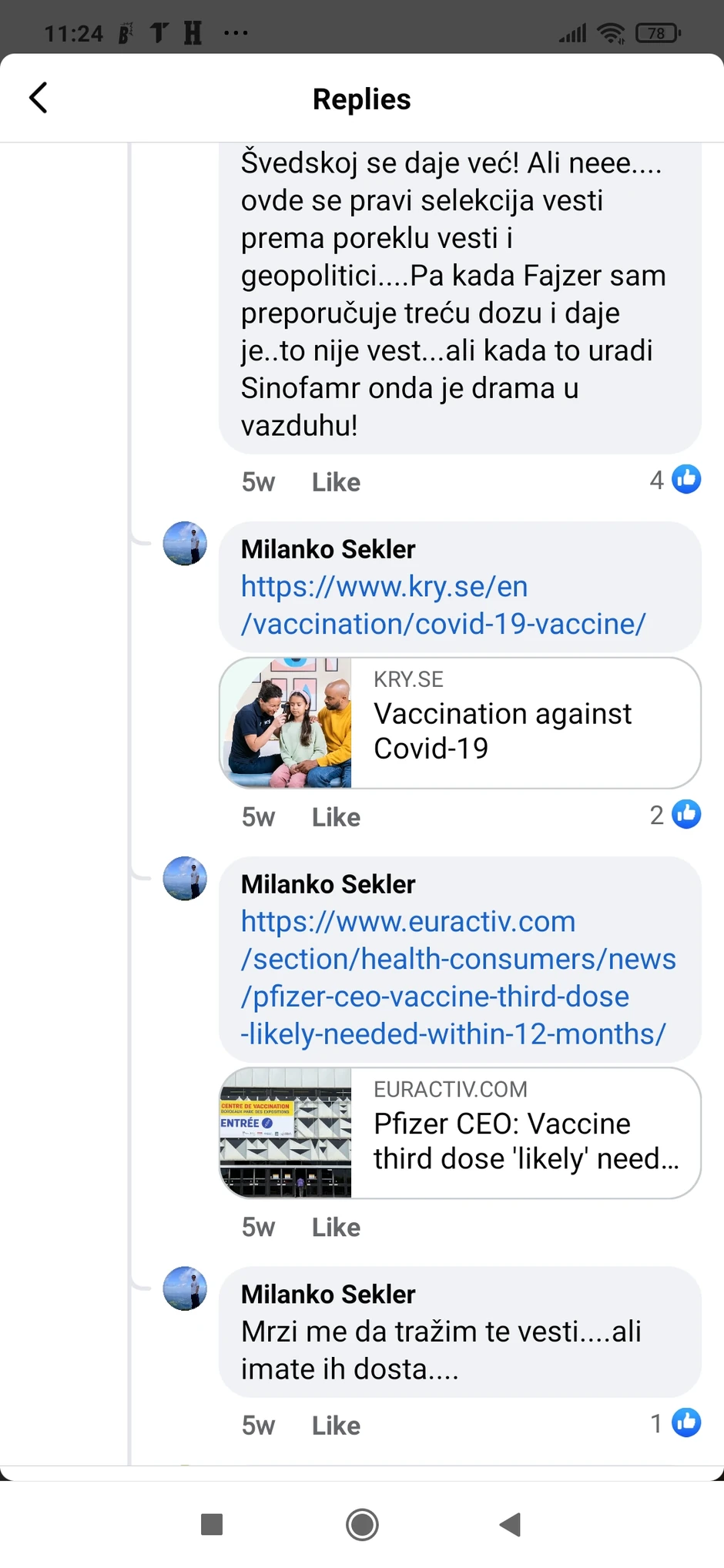Screen dimensions: 724x1568
Task: Tap the back arrow in Replies header
Action: (39, 98)
